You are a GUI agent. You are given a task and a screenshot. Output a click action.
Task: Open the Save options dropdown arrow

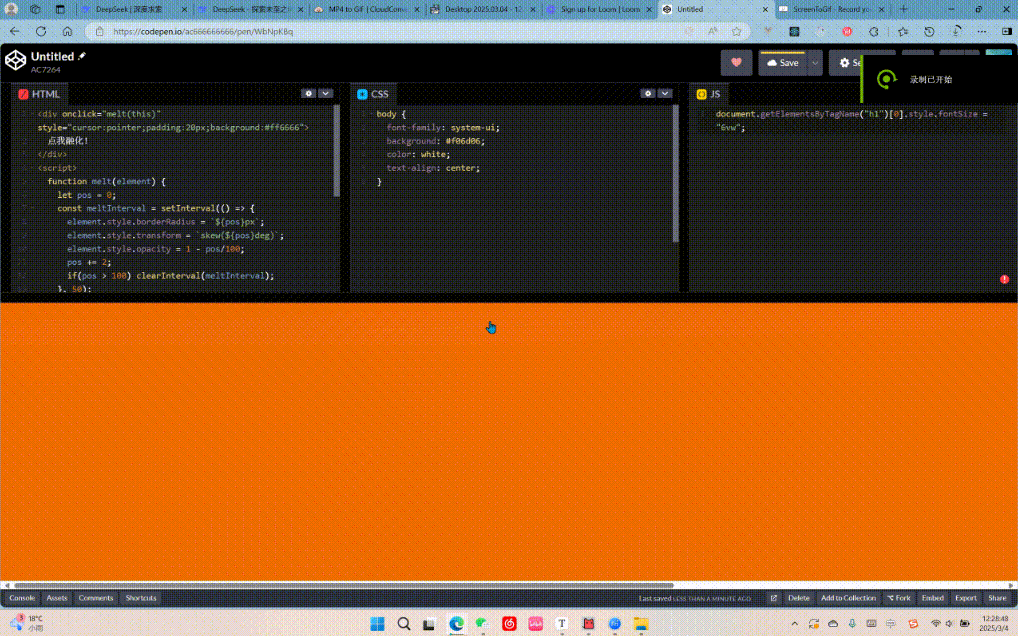point(815,63)
